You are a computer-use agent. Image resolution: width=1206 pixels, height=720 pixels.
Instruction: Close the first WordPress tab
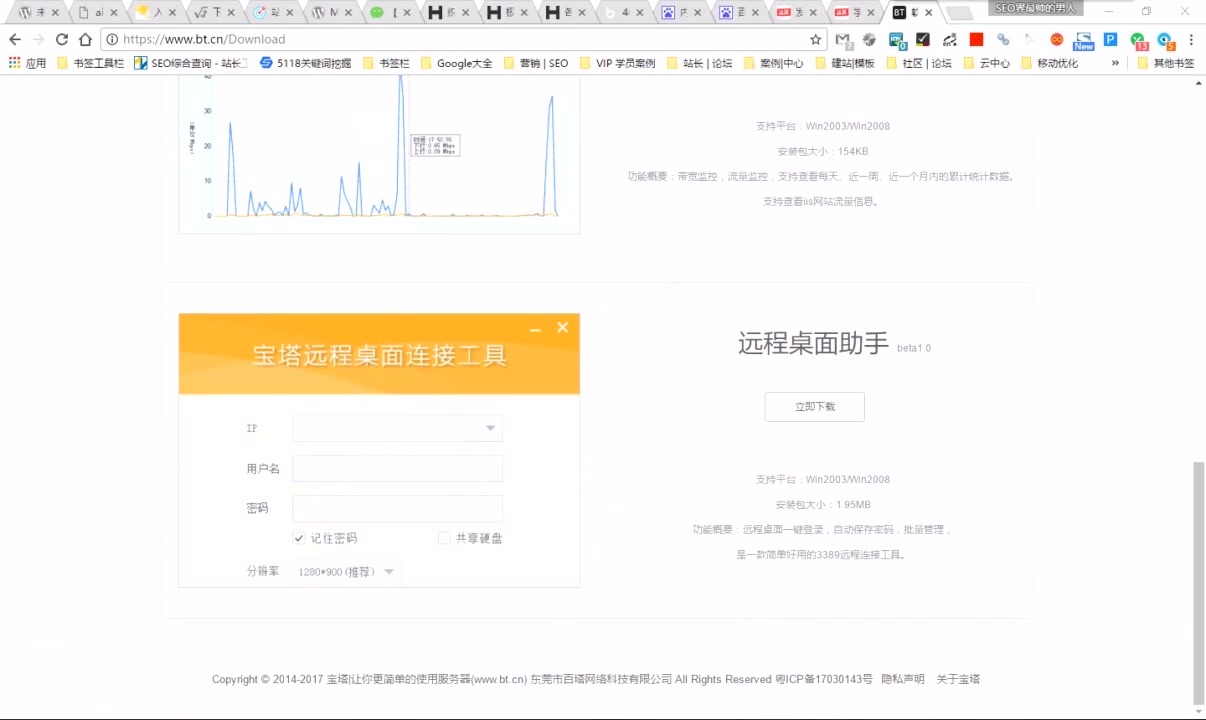coord(55,13)
